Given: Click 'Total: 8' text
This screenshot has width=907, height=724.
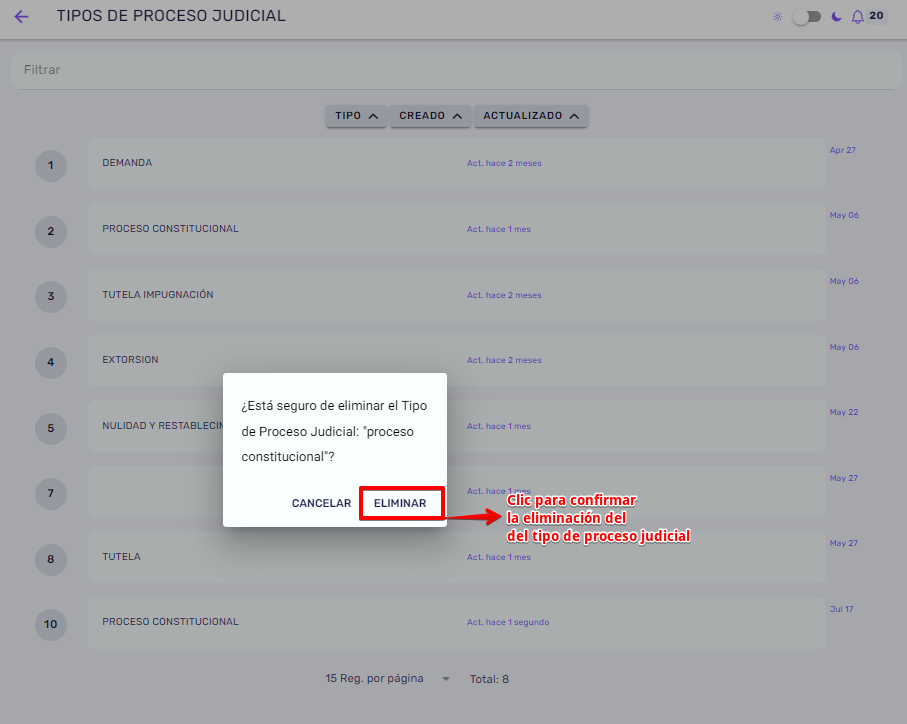Looking at the screenshot, I should click(489, 679).
